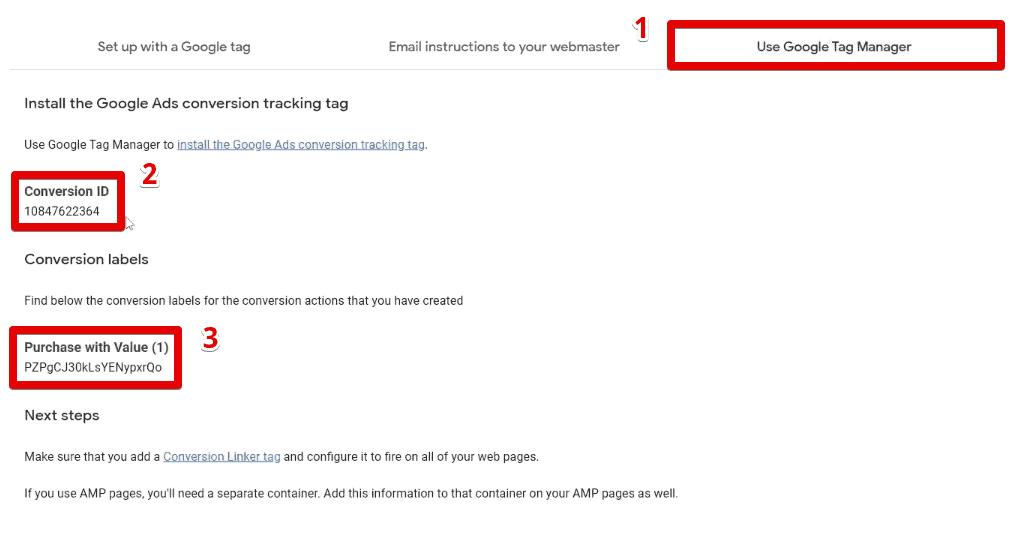Click Install the Google Ads conversion tracking tag heading
The image size is (1010, 540).
click(186, 103)
